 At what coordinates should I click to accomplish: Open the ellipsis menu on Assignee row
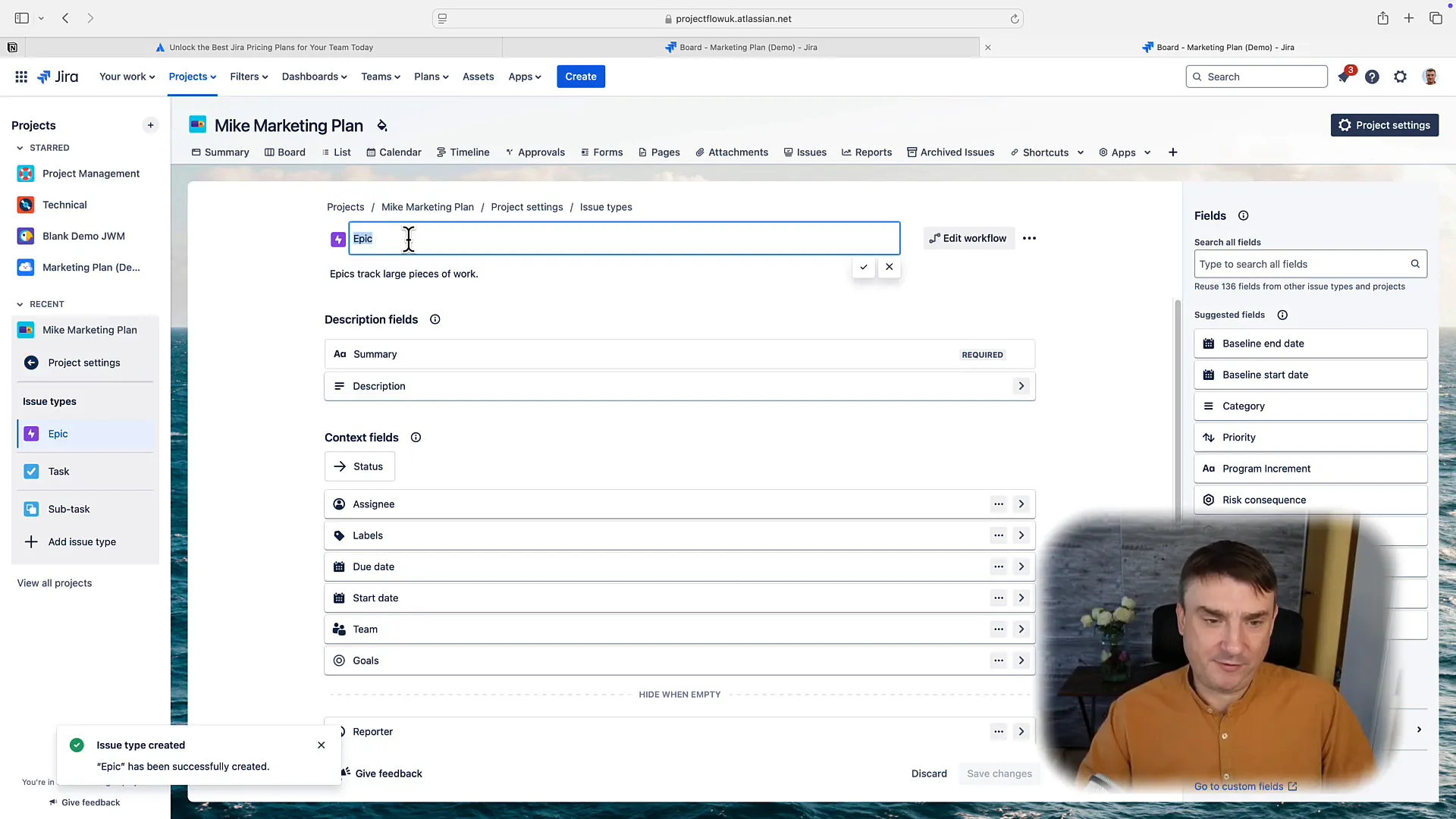click(999, 504)
